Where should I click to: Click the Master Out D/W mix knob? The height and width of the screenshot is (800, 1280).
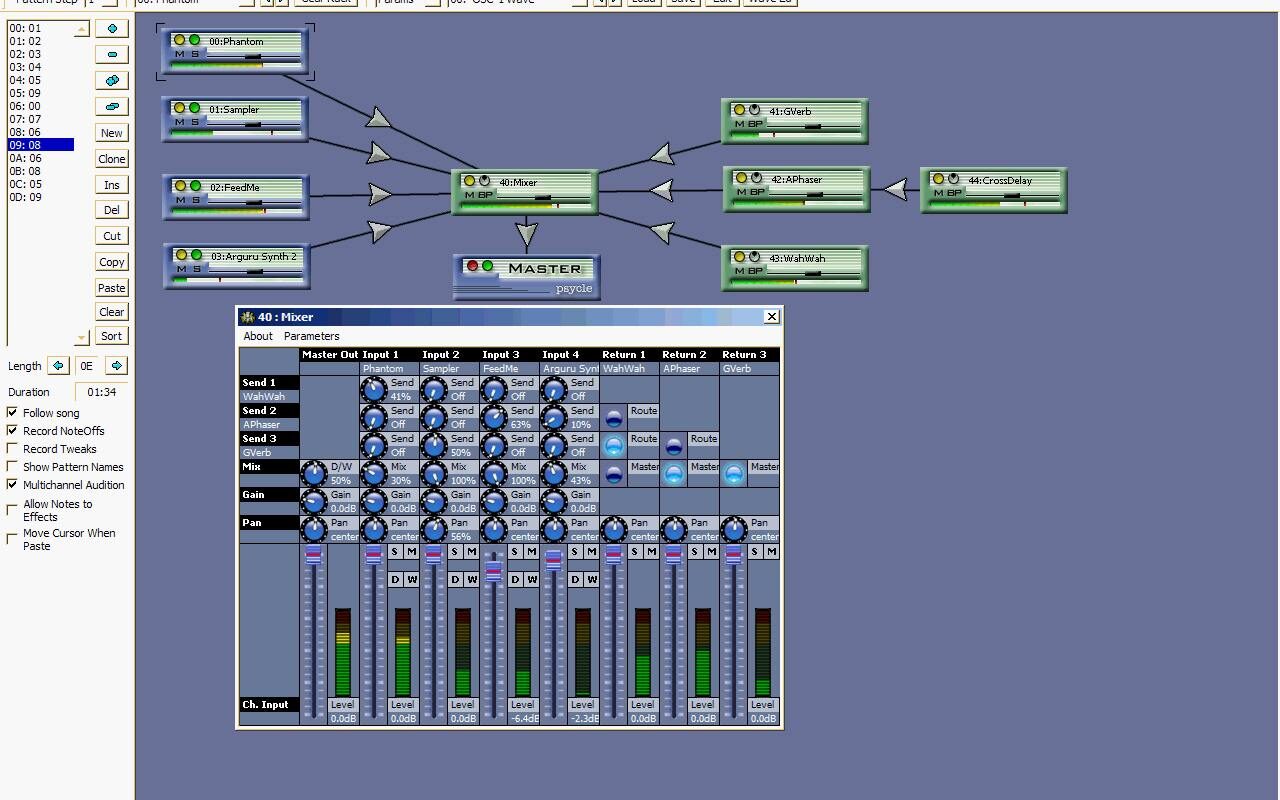coord(314,474)
